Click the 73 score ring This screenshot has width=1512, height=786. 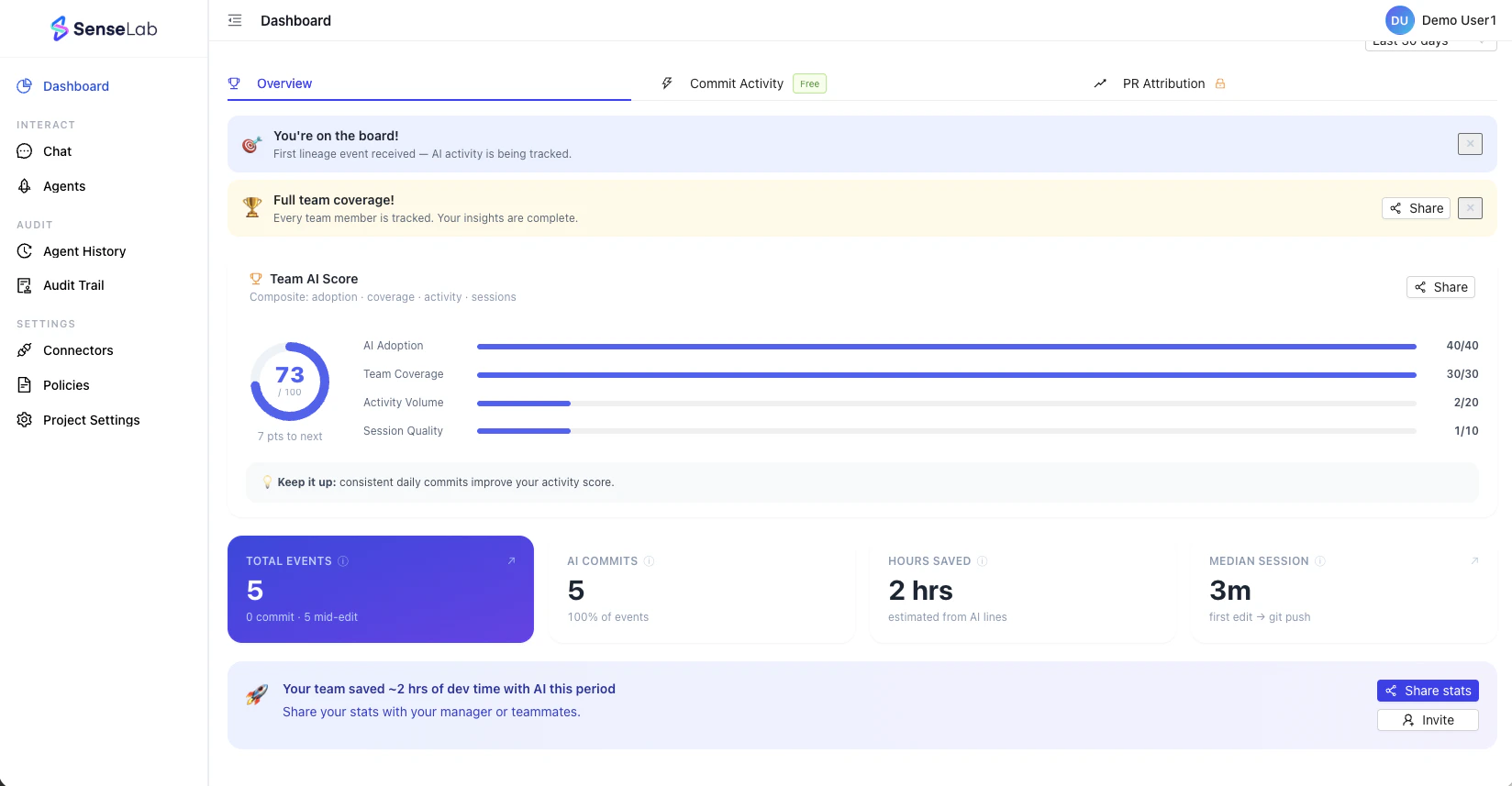point(290,382)
